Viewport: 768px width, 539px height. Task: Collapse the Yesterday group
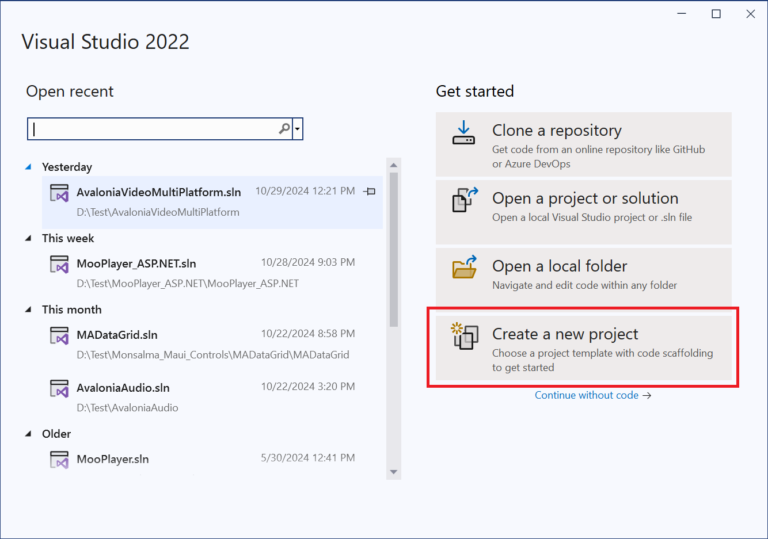click(x=28, y=167)
